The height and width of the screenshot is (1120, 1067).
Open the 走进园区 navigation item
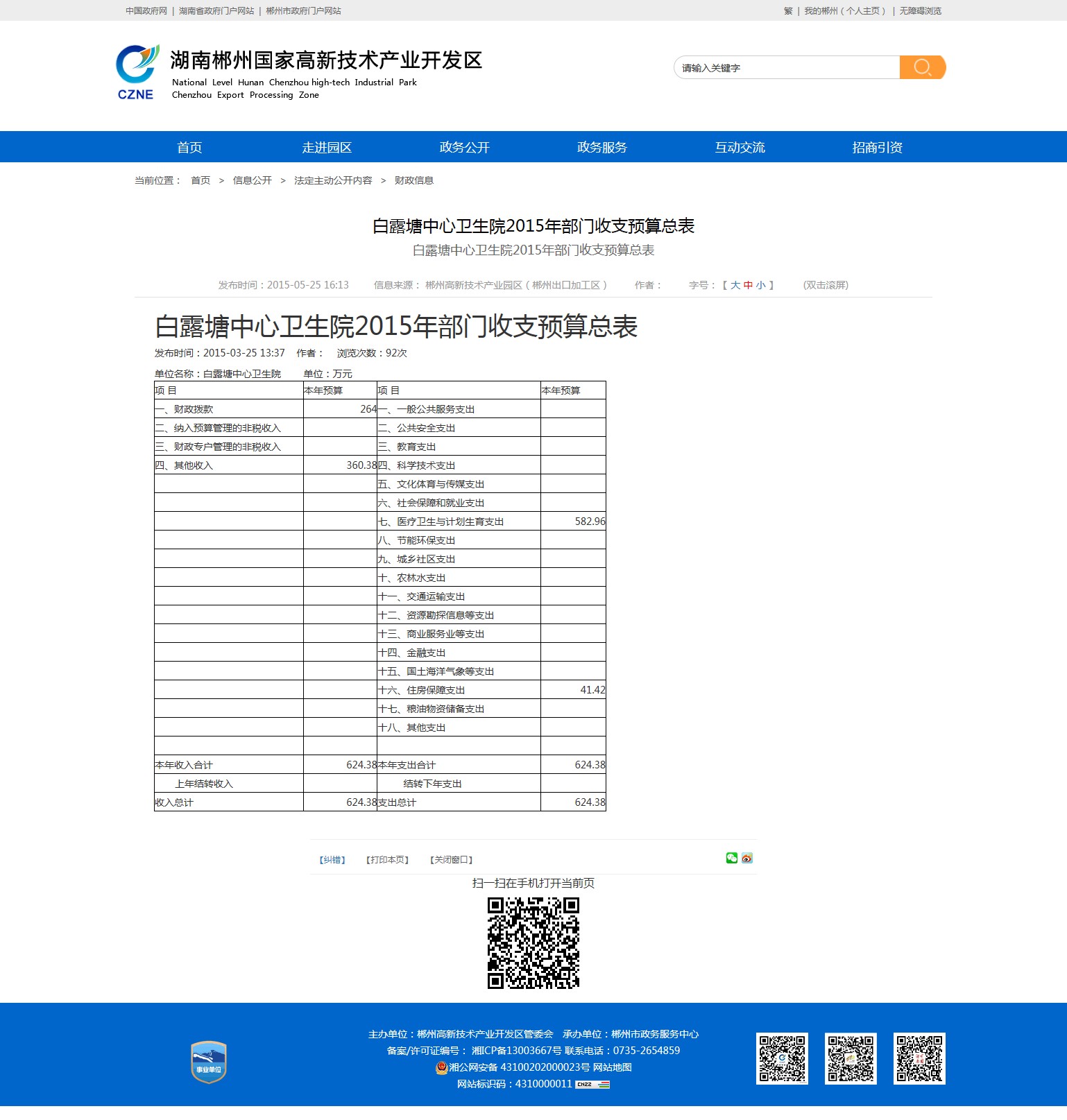(x=327, y=147)
